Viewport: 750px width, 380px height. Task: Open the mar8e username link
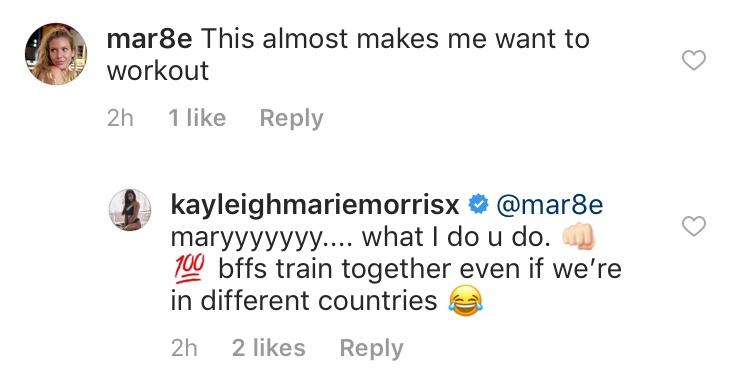pos(149,39)
